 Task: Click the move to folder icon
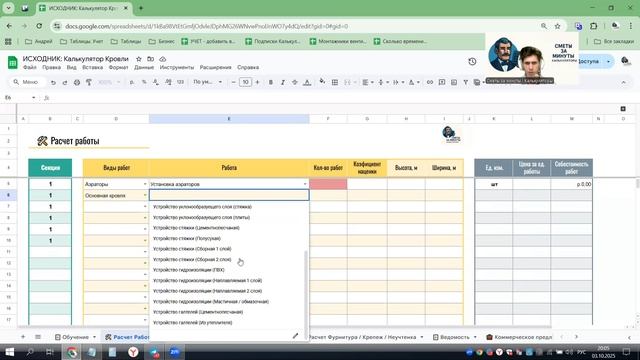(x=151, y=59)
